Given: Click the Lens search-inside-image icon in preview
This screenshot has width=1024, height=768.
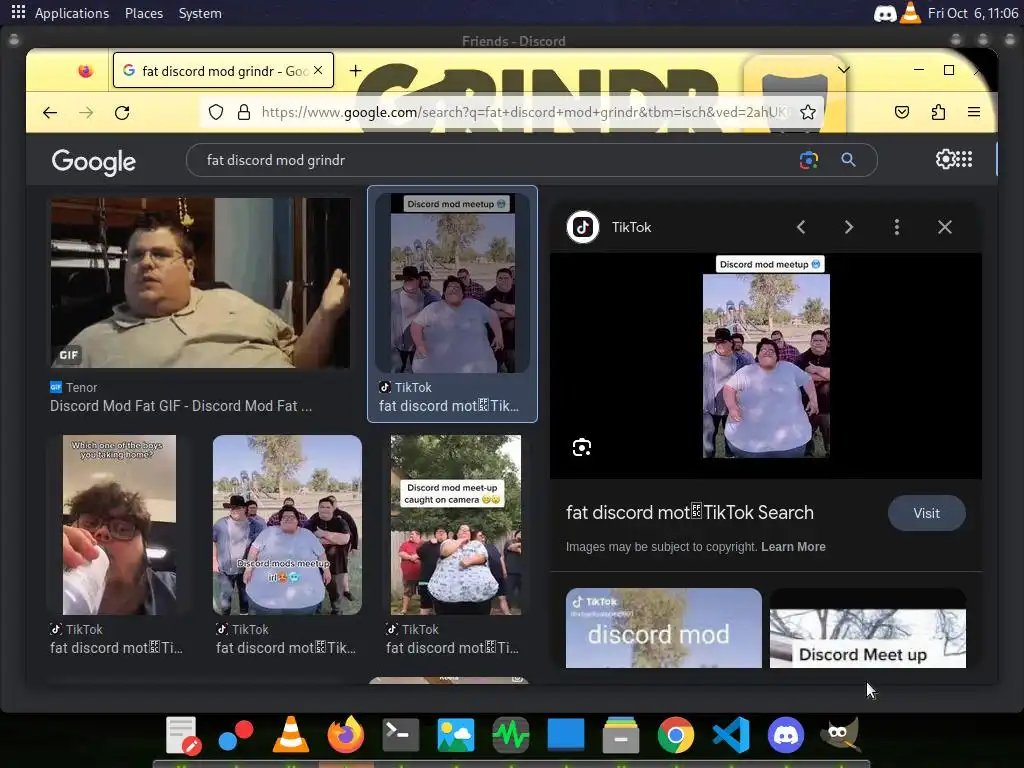Looking at the screenshot, I should click(x=582, y=447).
